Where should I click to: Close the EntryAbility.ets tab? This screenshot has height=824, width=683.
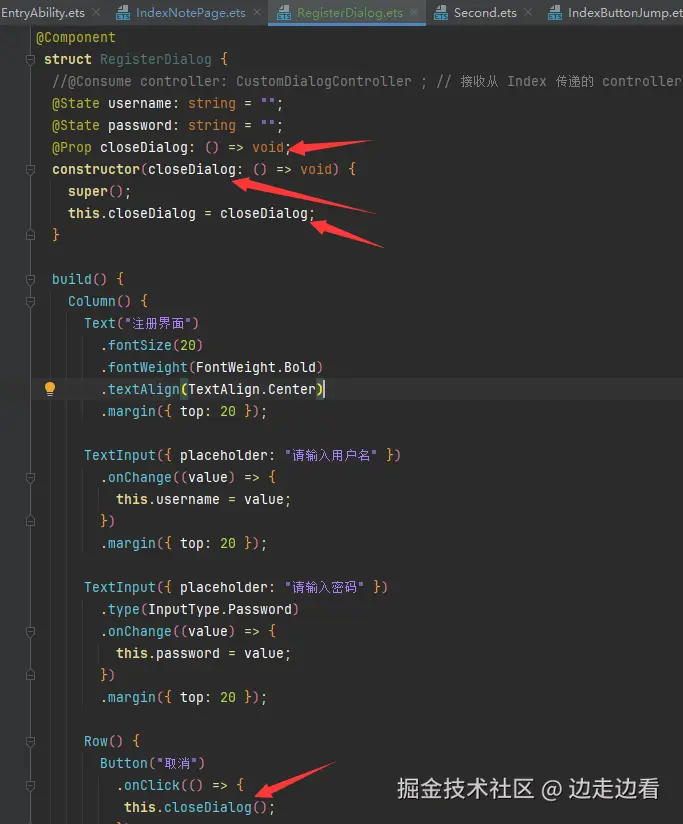click(x=96, y=12)
